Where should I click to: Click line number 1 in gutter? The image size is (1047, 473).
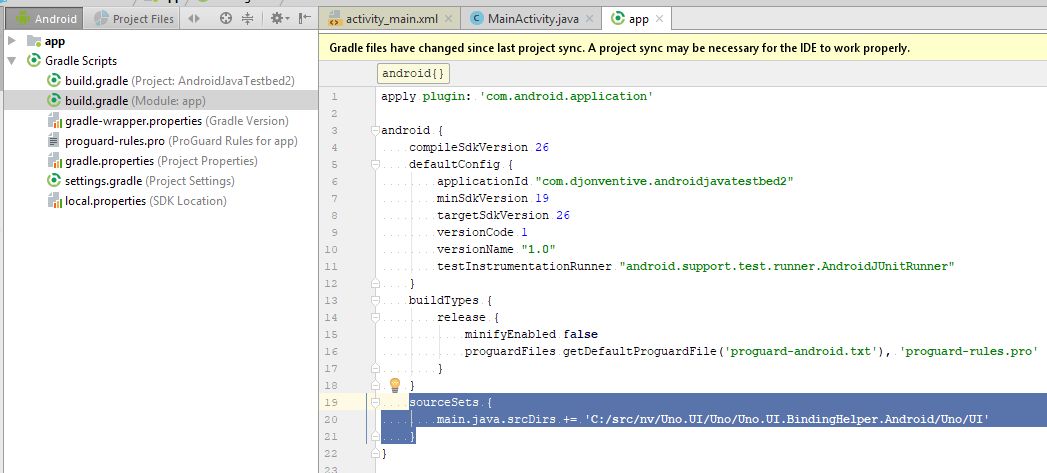pyautogui.click(x=334, y=96)
